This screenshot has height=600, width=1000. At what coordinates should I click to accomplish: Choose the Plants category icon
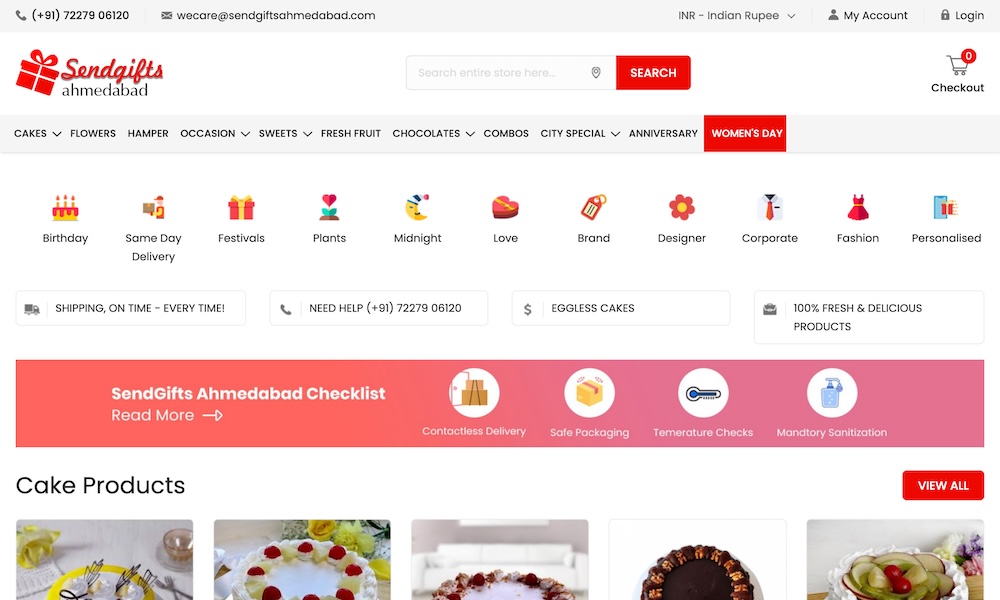tap(329, 208)
